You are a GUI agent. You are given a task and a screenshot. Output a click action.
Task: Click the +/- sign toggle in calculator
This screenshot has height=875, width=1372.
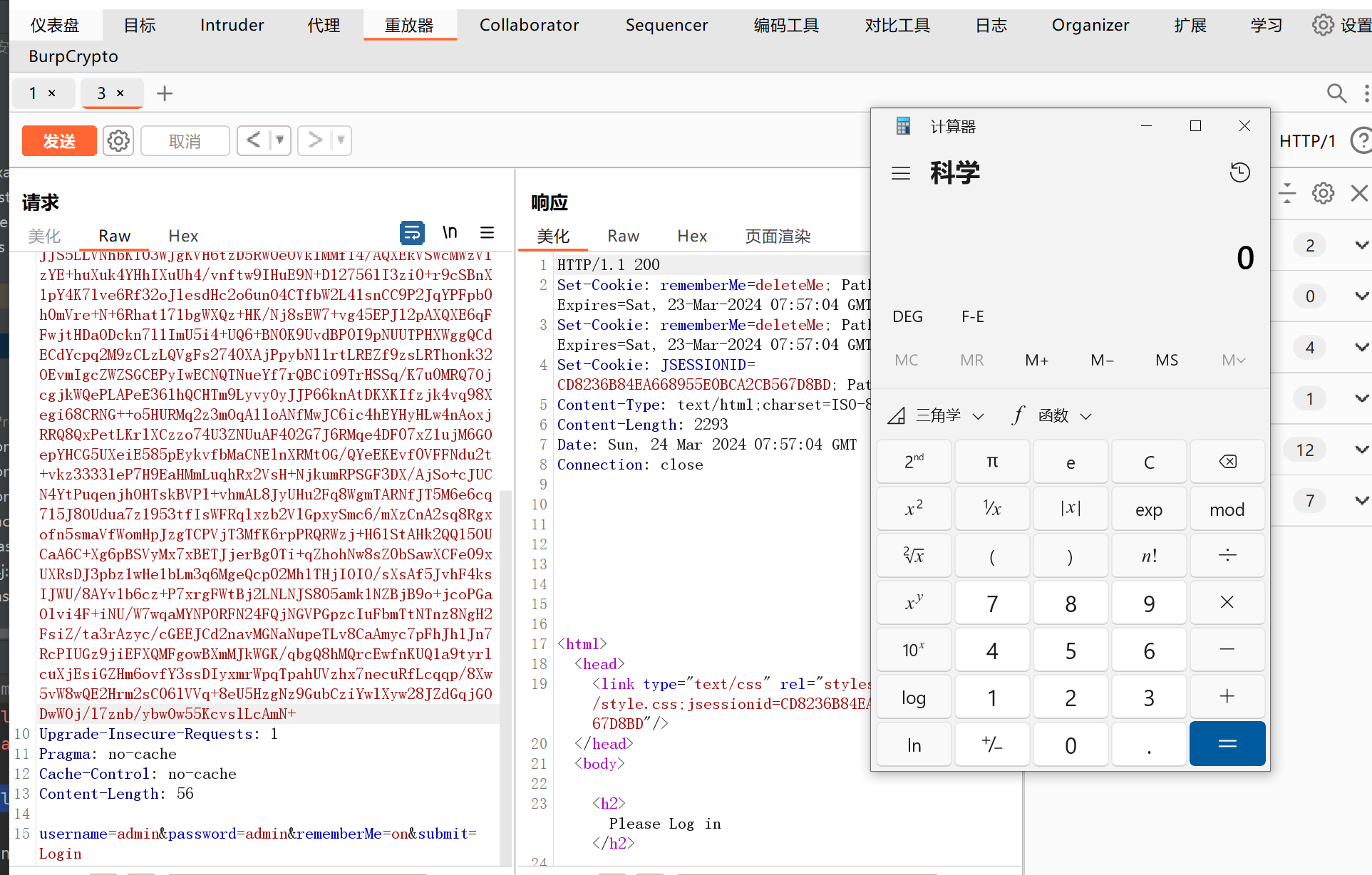pyautogui.click(x=991, y=744)
